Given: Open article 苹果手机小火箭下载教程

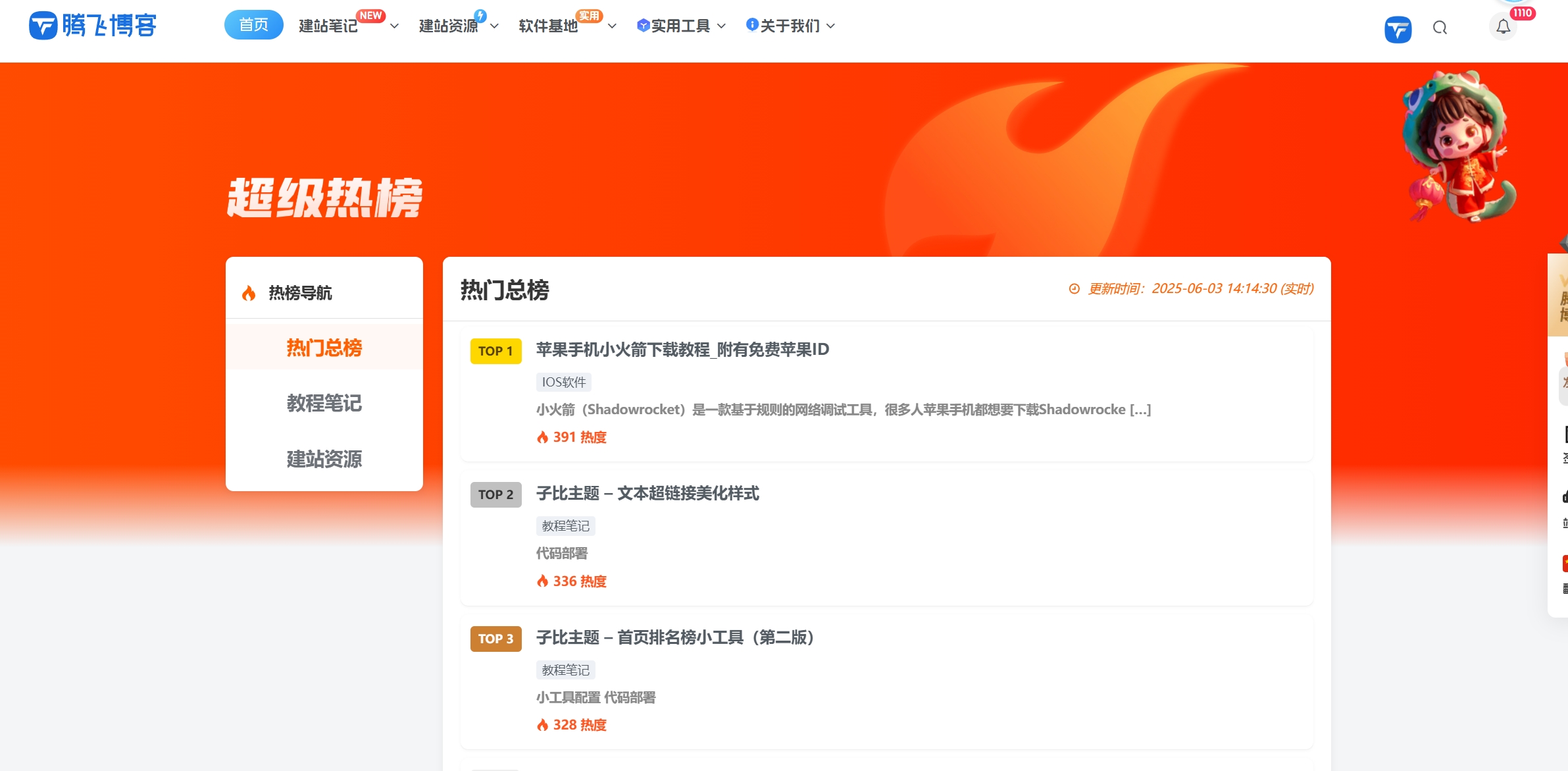Looking at the screenshot, I should [682, 350].
